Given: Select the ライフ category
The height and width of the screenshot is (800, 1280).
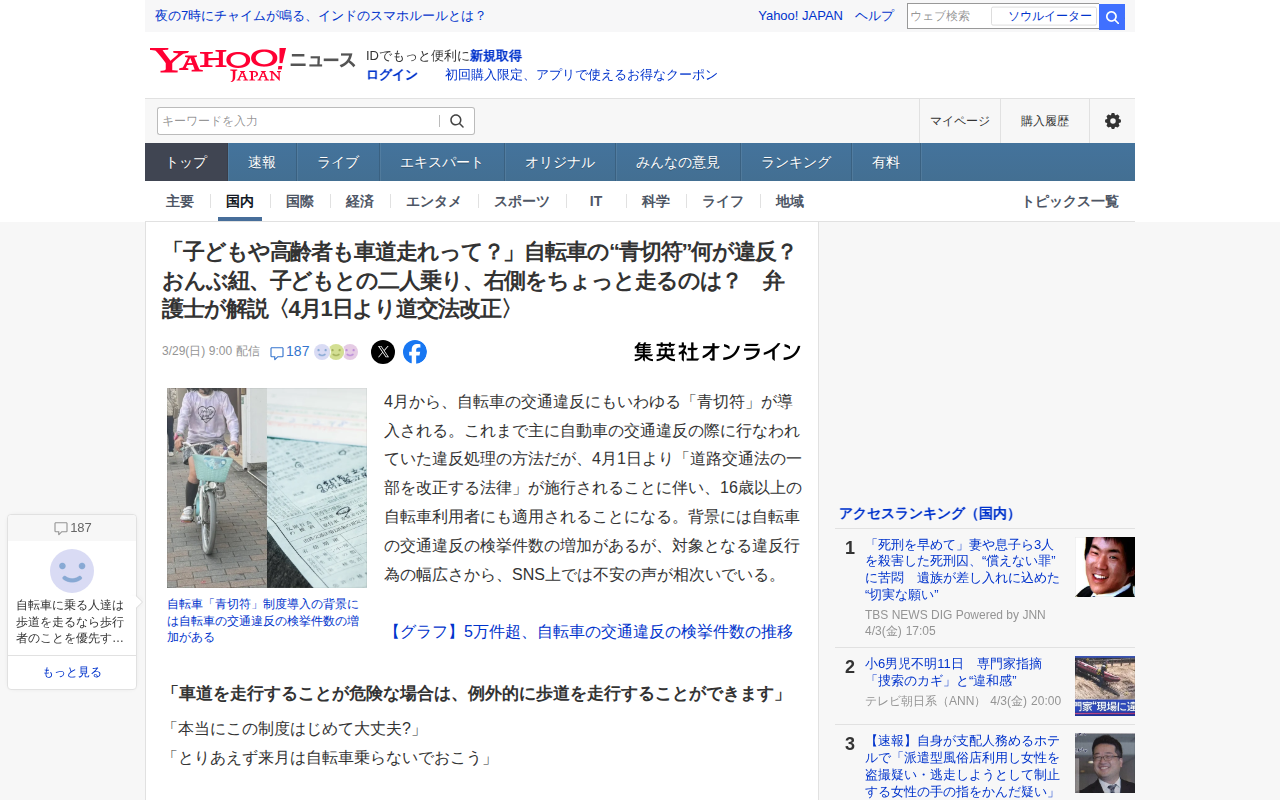Looking at the screenshot, I should [723, 201].
